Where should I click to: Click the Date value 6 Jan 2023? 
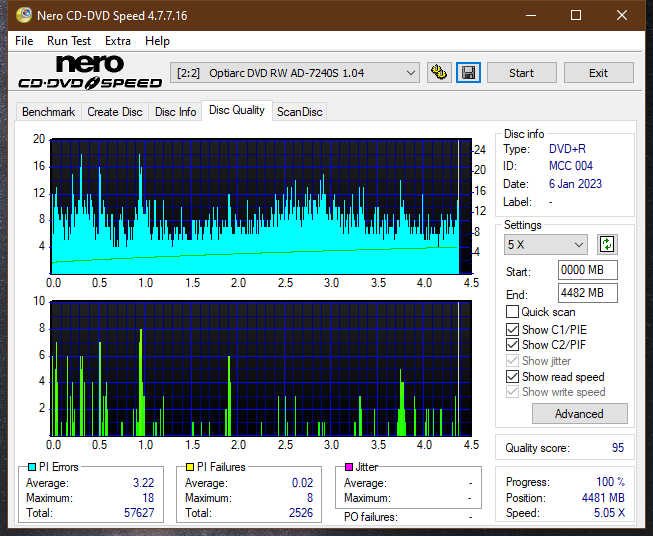[575, 184]
